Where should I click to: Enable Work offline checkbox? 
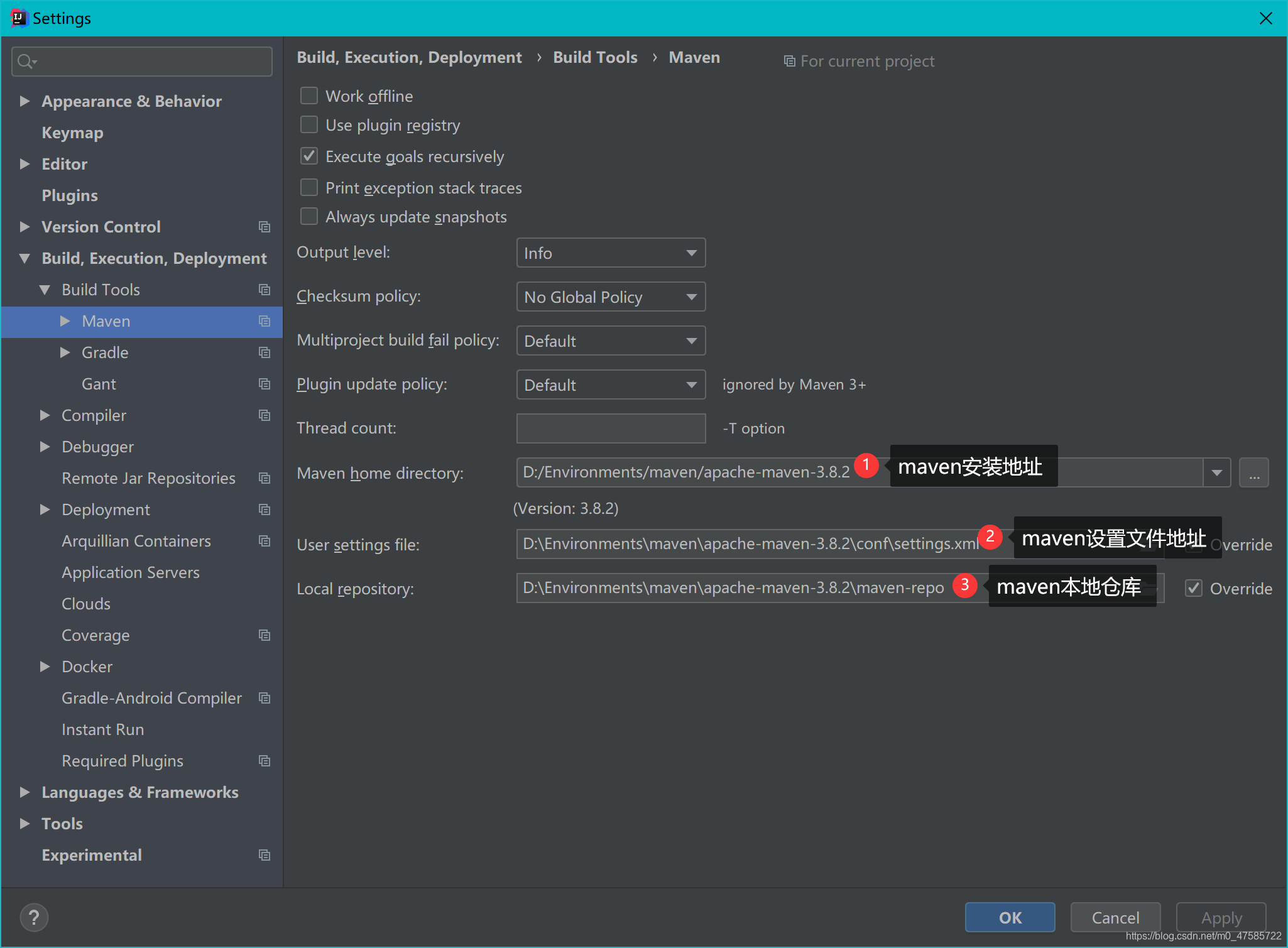[309, 95]
